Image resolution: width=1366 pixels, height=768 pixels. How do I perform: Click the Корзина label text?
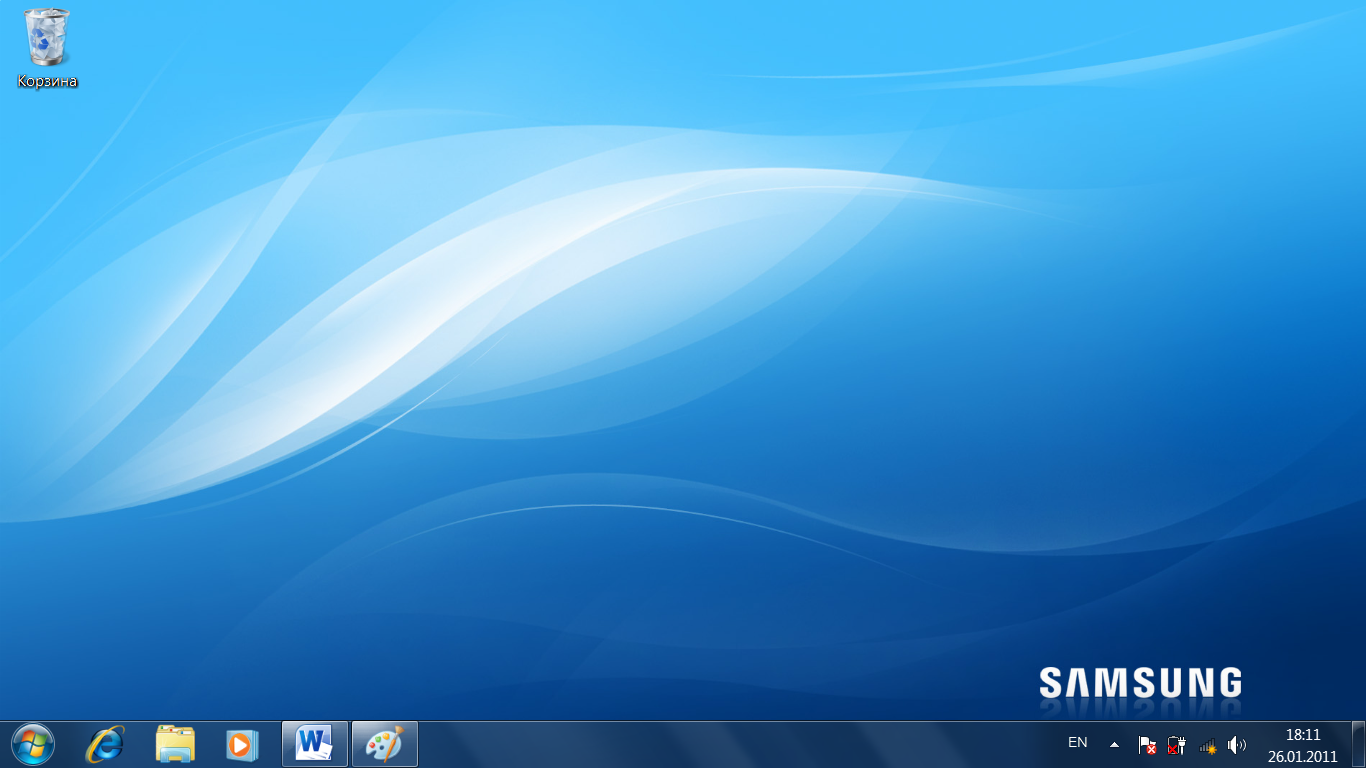(47, 81)
